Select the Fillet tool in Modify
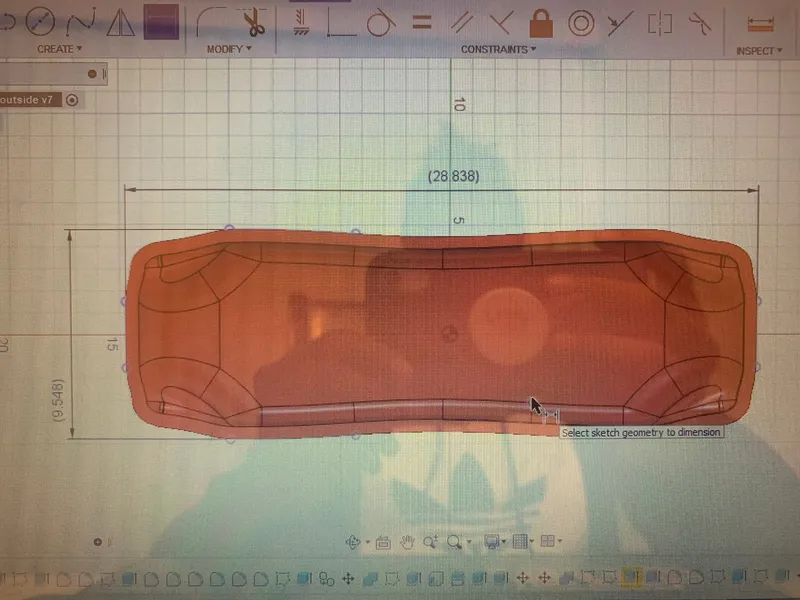The width and height of the screenshot is (800, 600). click(211, 22)
